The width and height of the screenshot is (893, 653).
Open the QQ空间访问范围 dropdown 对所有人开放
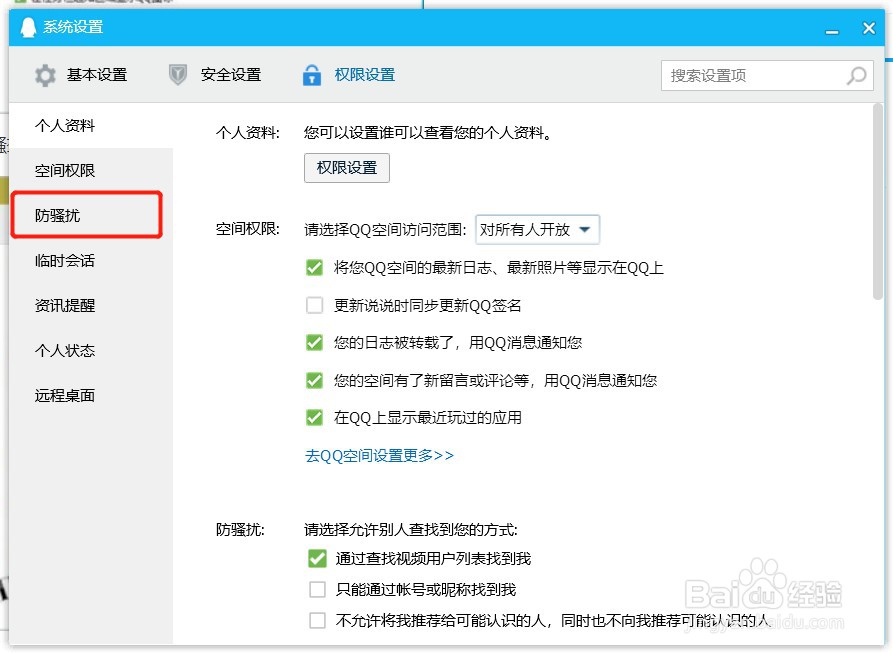537,229
